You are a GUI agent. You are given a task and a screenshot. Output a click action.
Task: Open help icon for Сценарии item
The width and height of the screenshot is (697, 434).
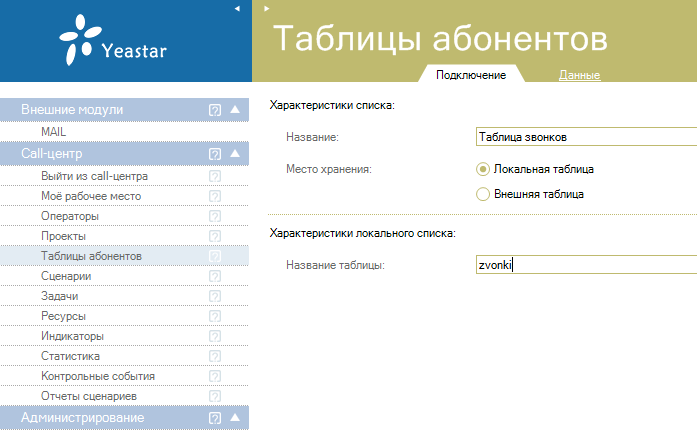[x=214, y=276]
